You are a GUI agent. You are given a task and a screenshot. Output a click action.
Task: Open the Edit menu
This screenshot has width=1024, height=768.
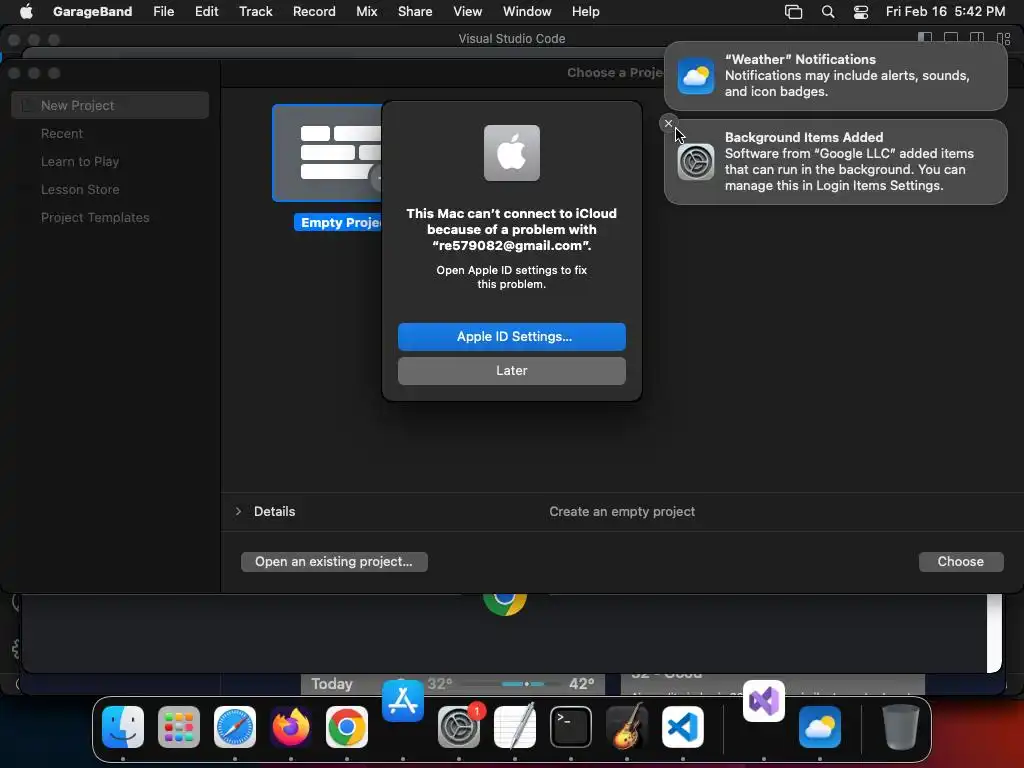point(206,11)
